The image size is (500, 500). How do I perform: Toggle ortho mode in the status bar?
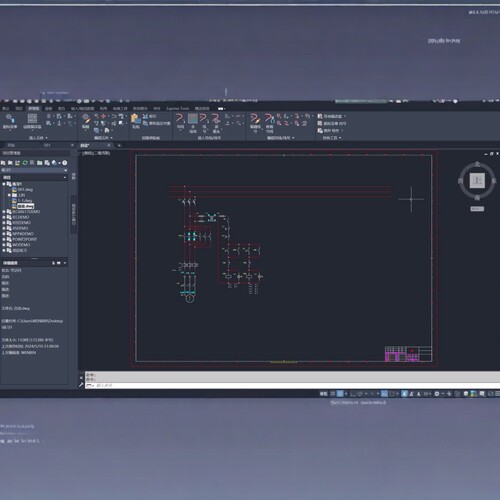click(353, 394)
